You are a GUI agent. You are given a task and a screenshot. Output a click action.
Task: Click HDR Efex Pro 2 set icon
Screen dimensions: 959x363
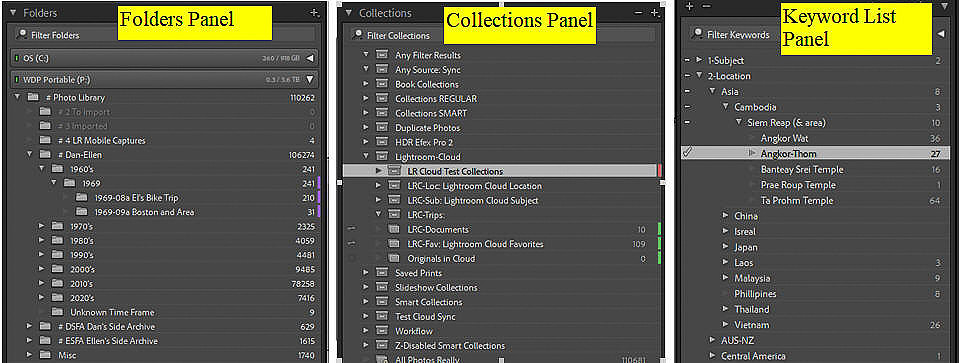point(382,142)
